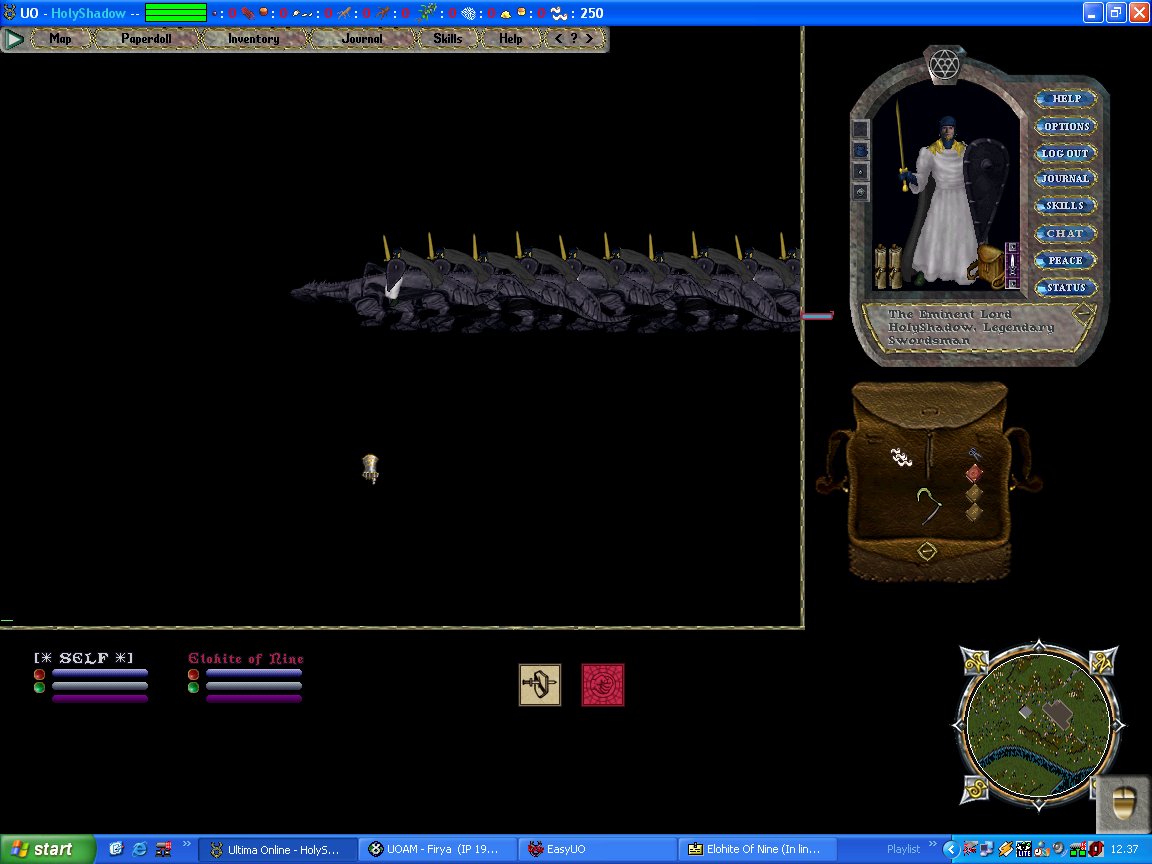Image resolution: width=1152 pixels, height=864 pixels.
Task: Click the right arrow in the menu bar pager
Action: click(589, 38)
